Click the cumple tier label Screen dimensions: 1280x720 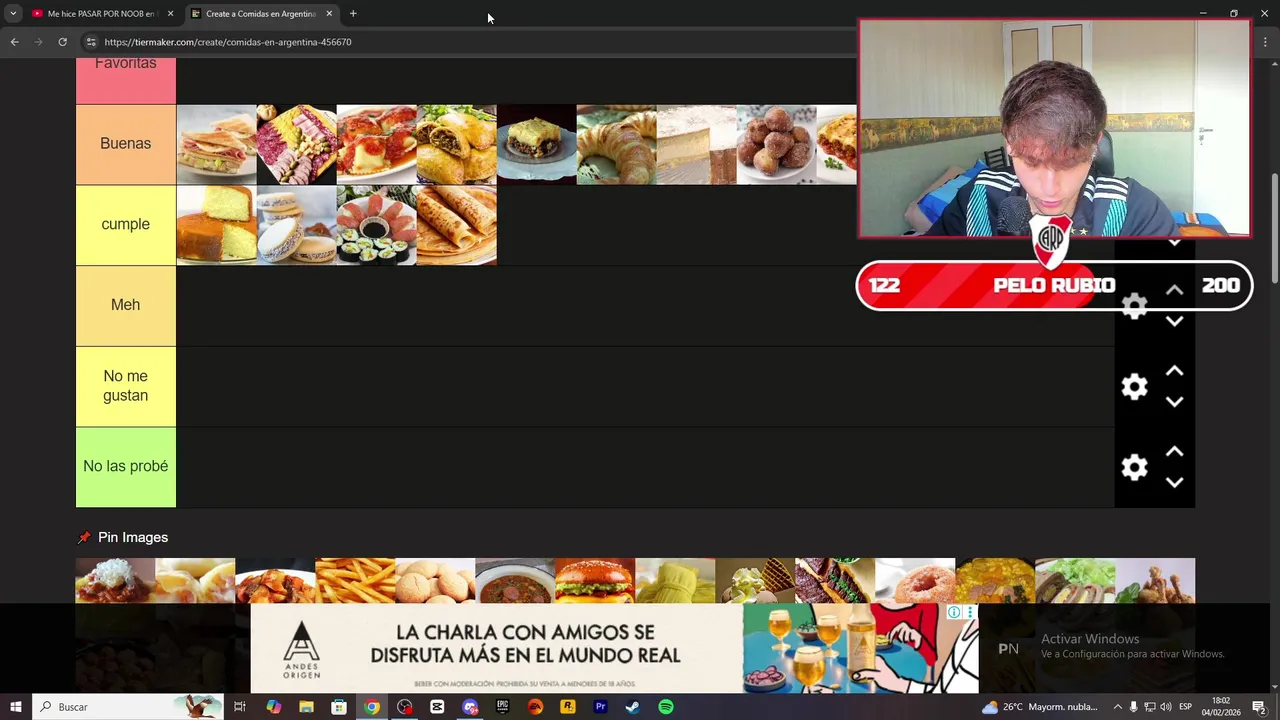coord(126,225)
